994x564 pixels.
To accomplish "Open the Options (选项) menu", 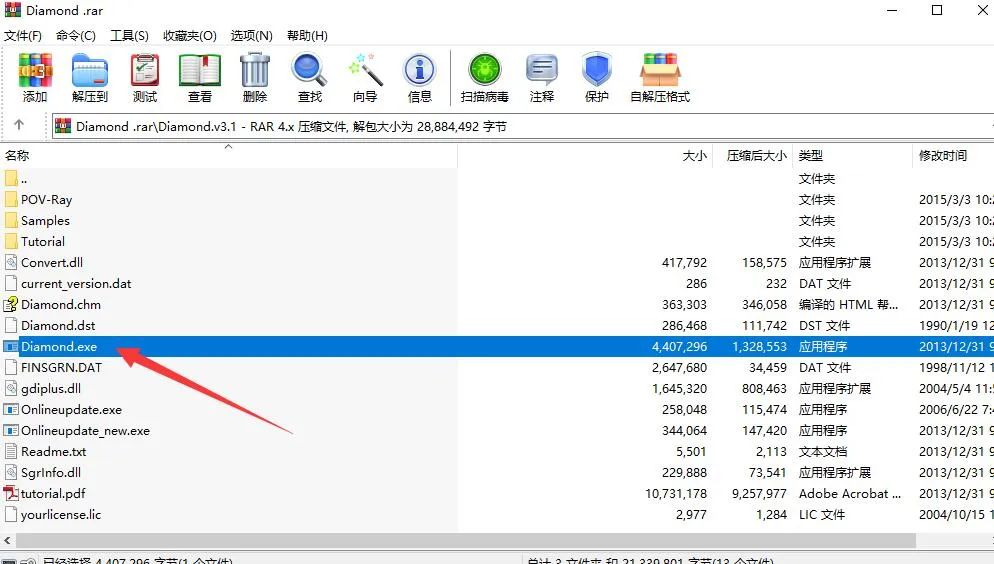I will pos(252,35).
